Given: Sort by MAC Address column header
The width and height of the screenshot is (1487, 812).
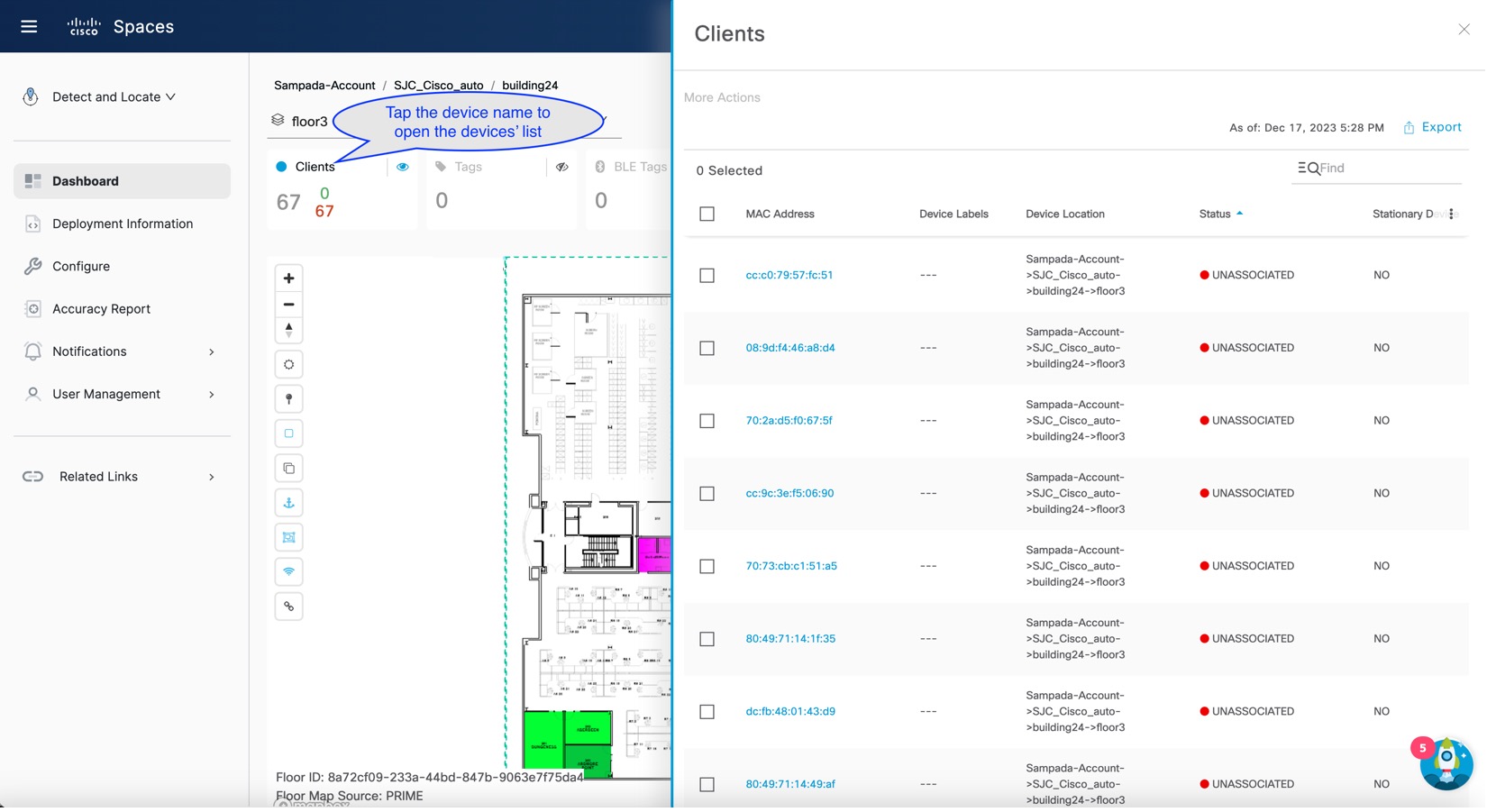Looking at the screenshot, I should [780, 214].
